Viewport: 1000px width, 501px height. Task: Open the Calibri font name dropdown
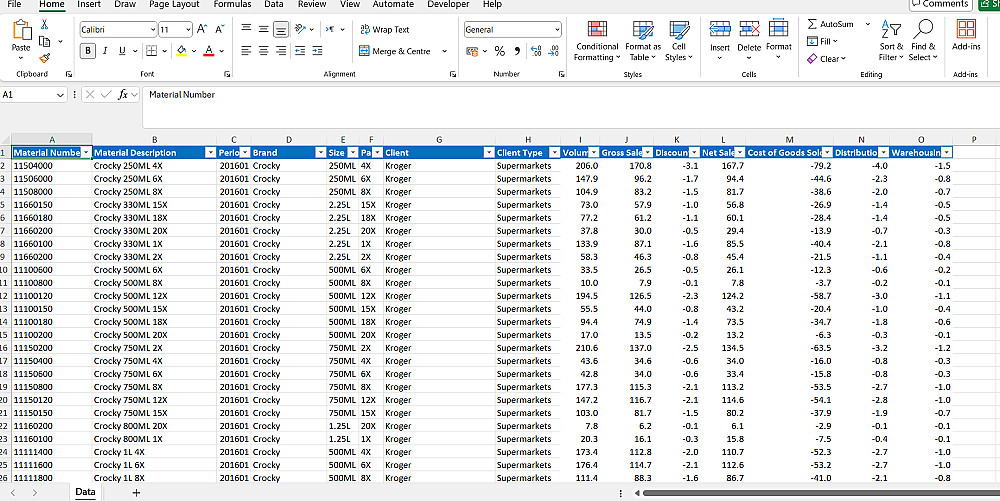coord(152,30)
